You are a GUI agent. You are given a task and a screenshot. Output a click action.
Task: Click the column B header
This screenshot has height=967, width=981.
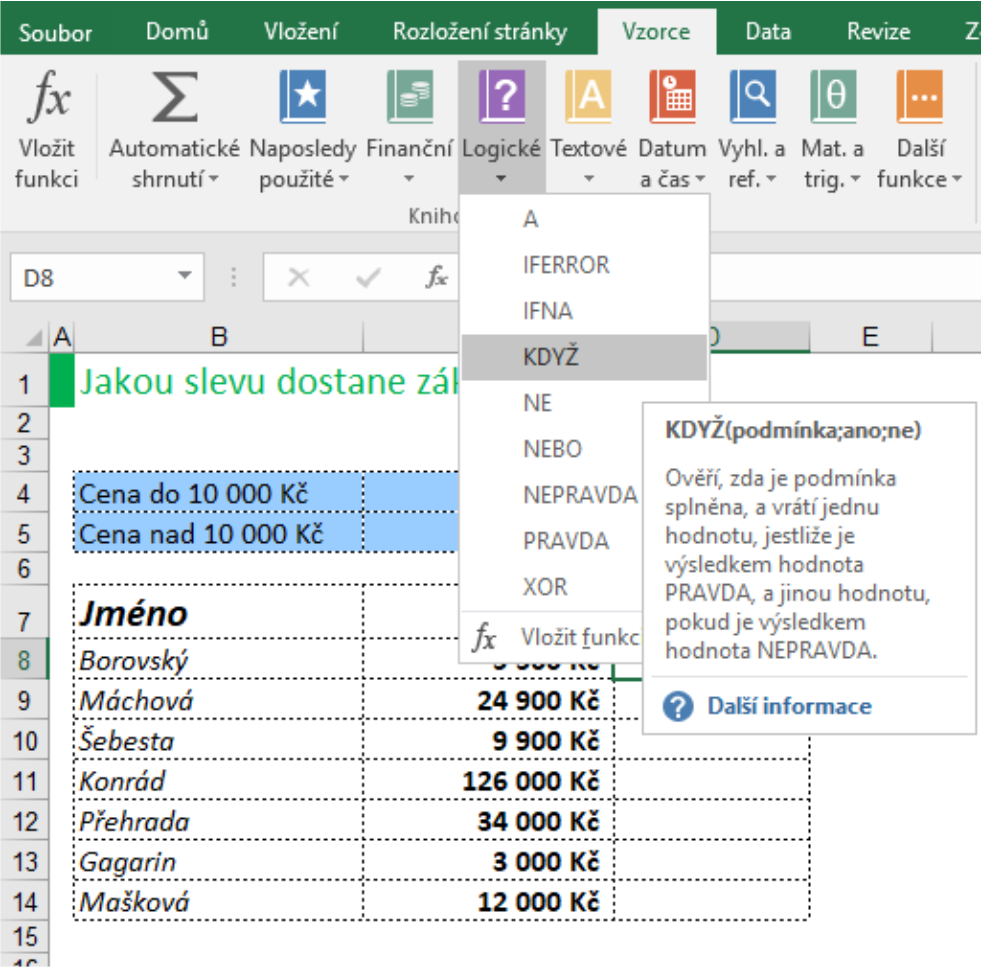coord(218,338)
